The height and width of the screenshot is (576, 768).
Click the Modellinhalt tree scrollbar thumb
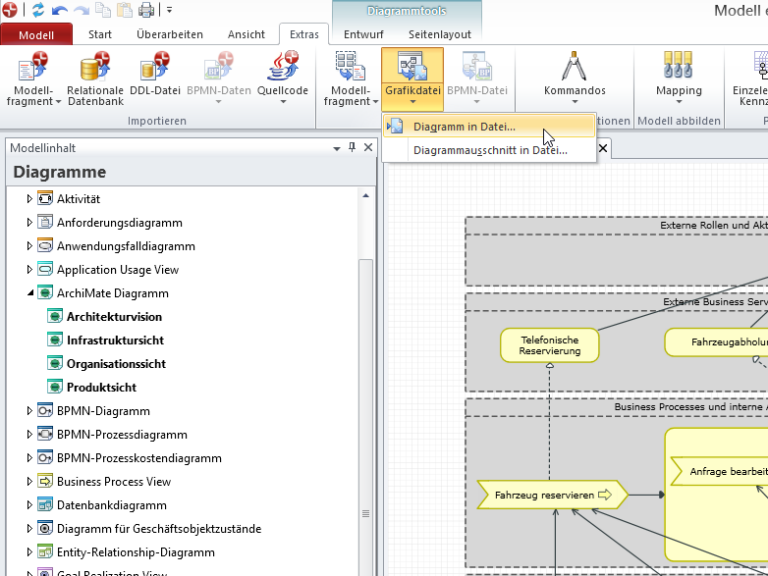(365, 416)
